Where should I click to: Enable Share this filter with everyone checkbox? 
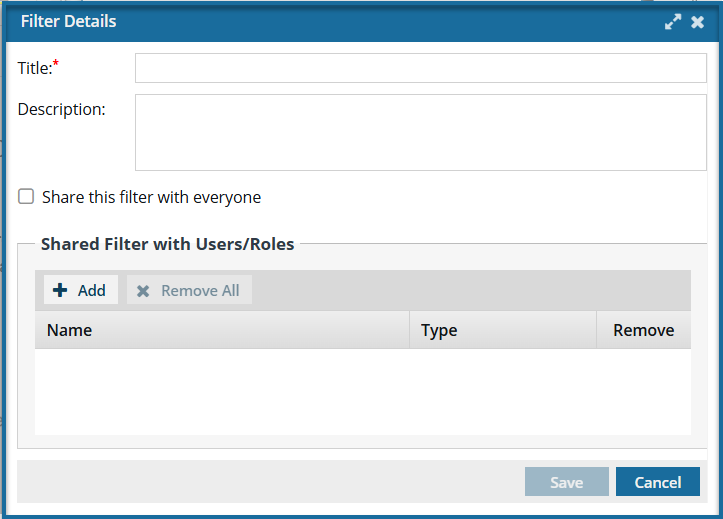[26, 196]
